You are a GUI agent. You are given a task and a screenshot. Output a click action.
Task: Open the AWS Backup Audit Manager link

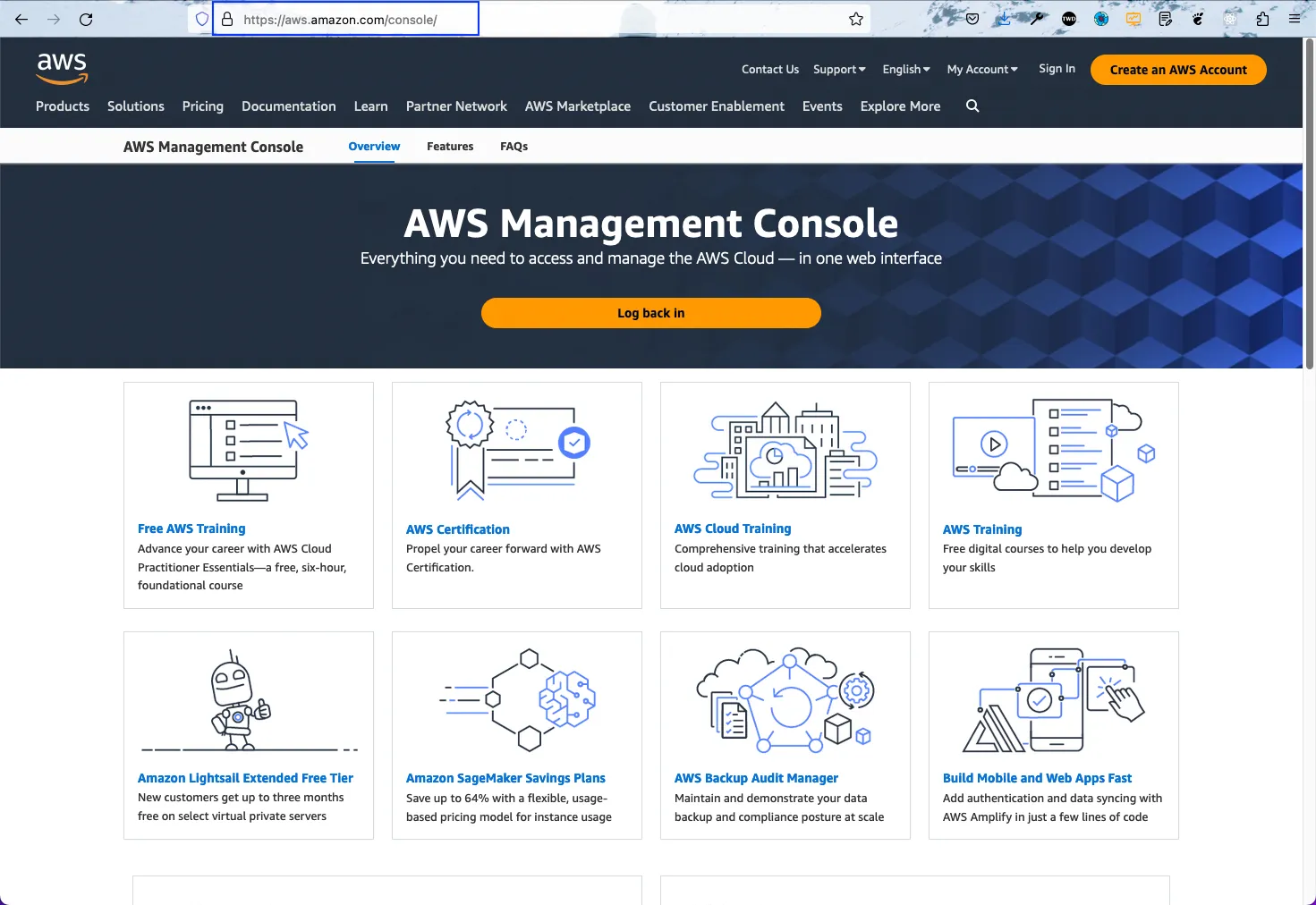(x=756, y=778)
